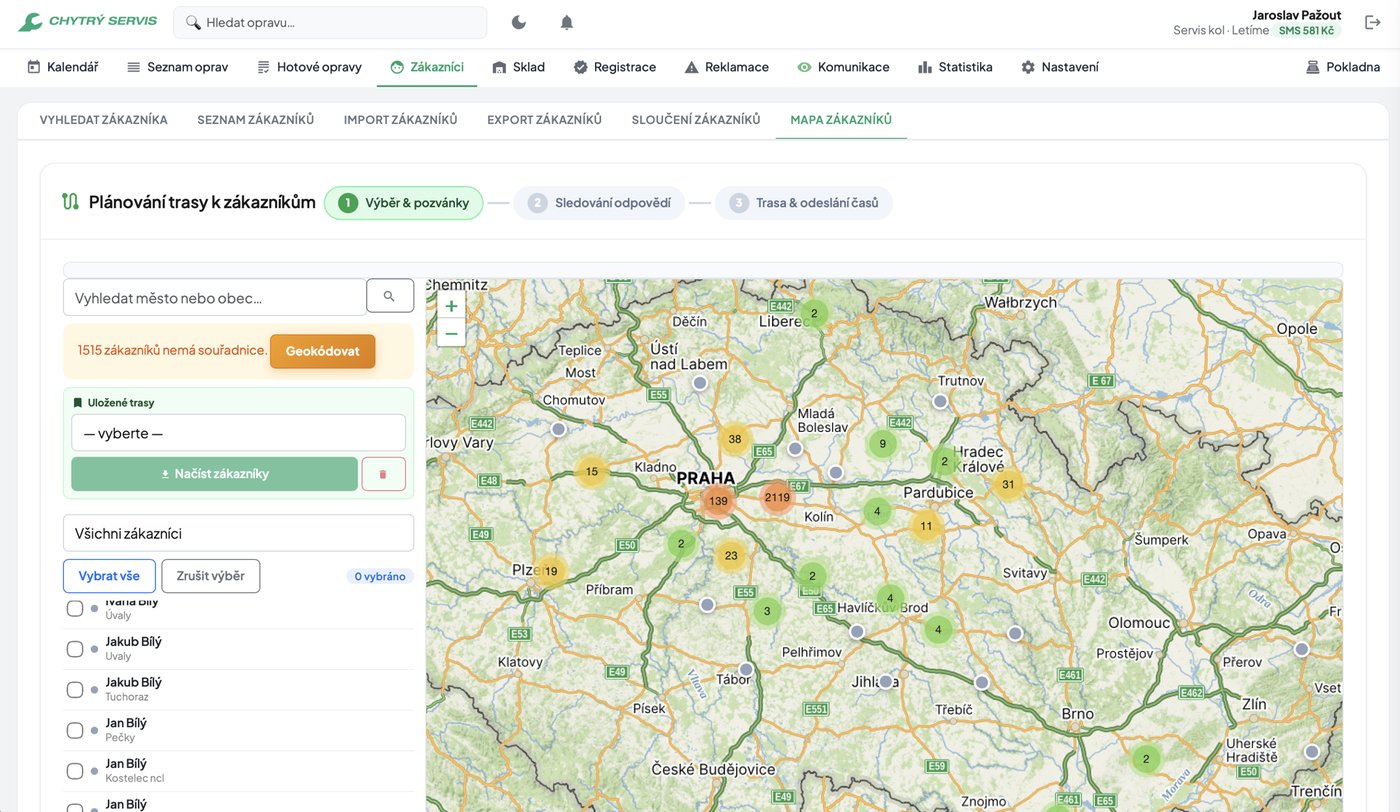Click gray marker below Trutnov
The height and width of the screenshot is (812, 1400).
point(940,401)
